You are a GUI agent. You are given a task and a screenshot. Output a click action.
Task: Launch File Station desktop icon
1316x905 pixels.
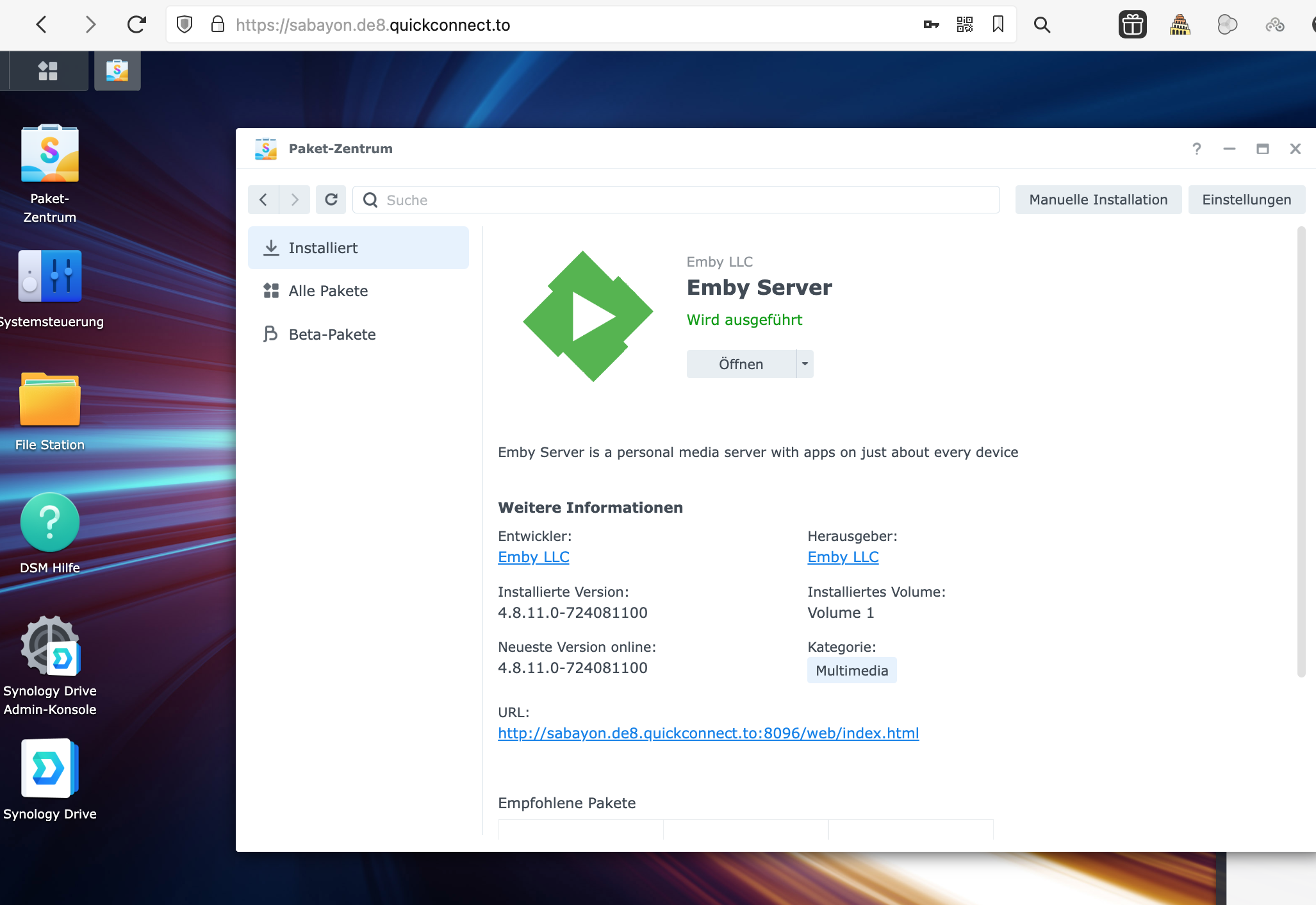click(x=49, y=399)
